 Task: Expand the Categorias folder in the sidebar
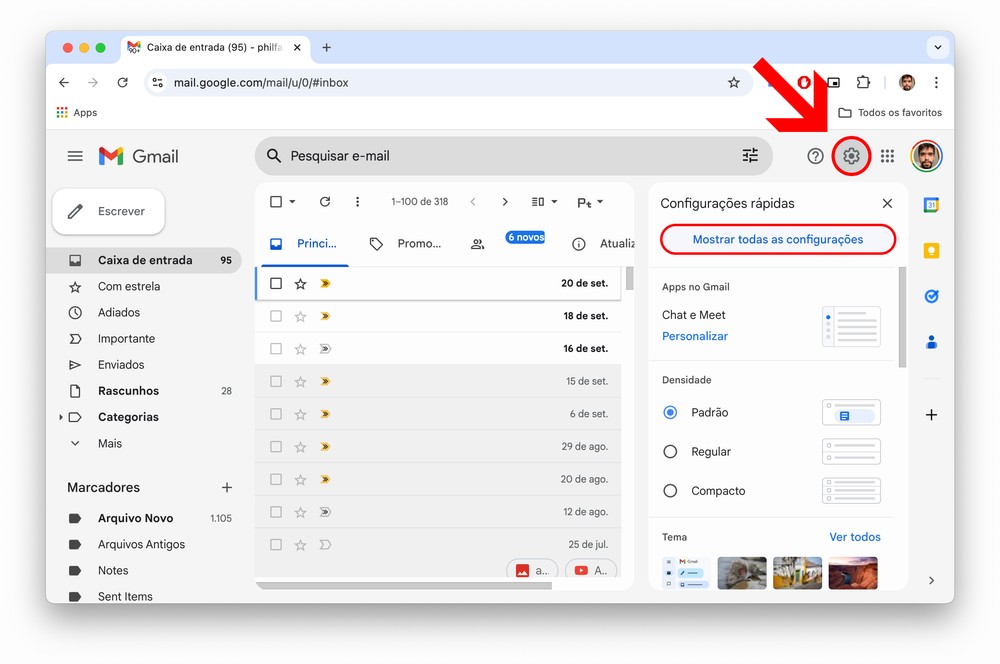[61, 417]
